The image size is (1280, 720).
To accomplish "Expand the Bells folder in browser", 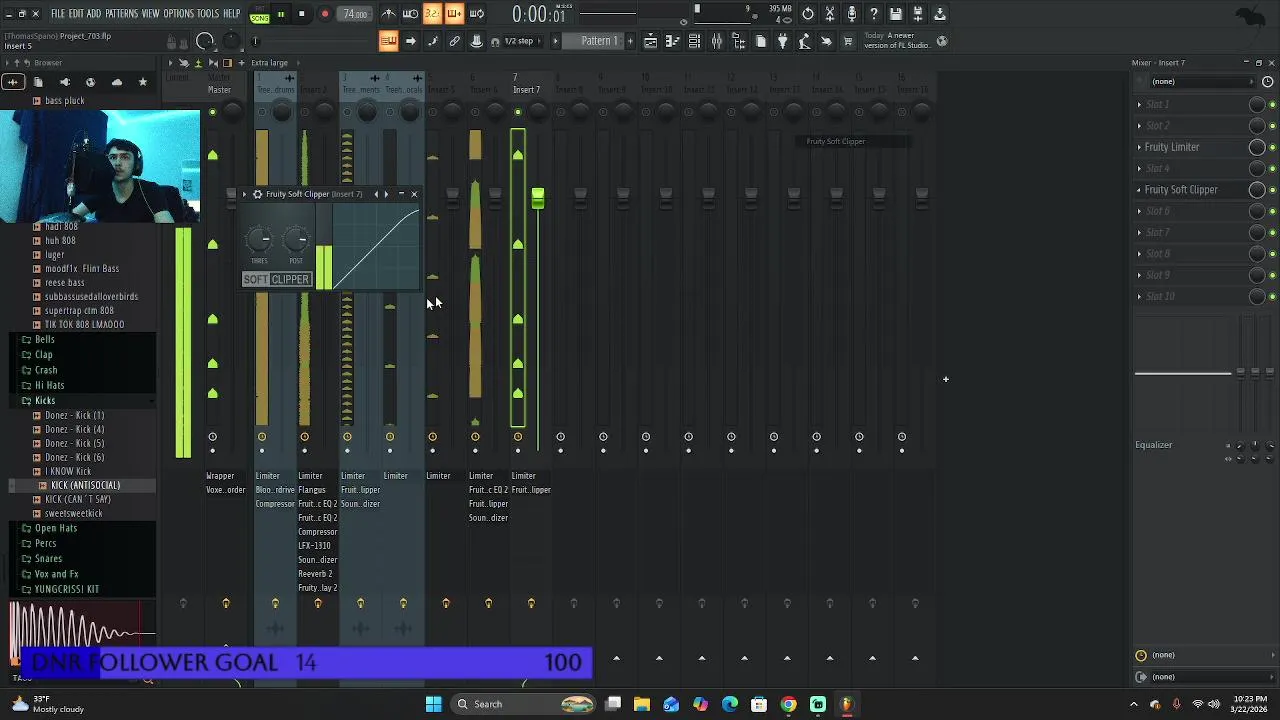I will pyautogui.click(x=44, y=340).
